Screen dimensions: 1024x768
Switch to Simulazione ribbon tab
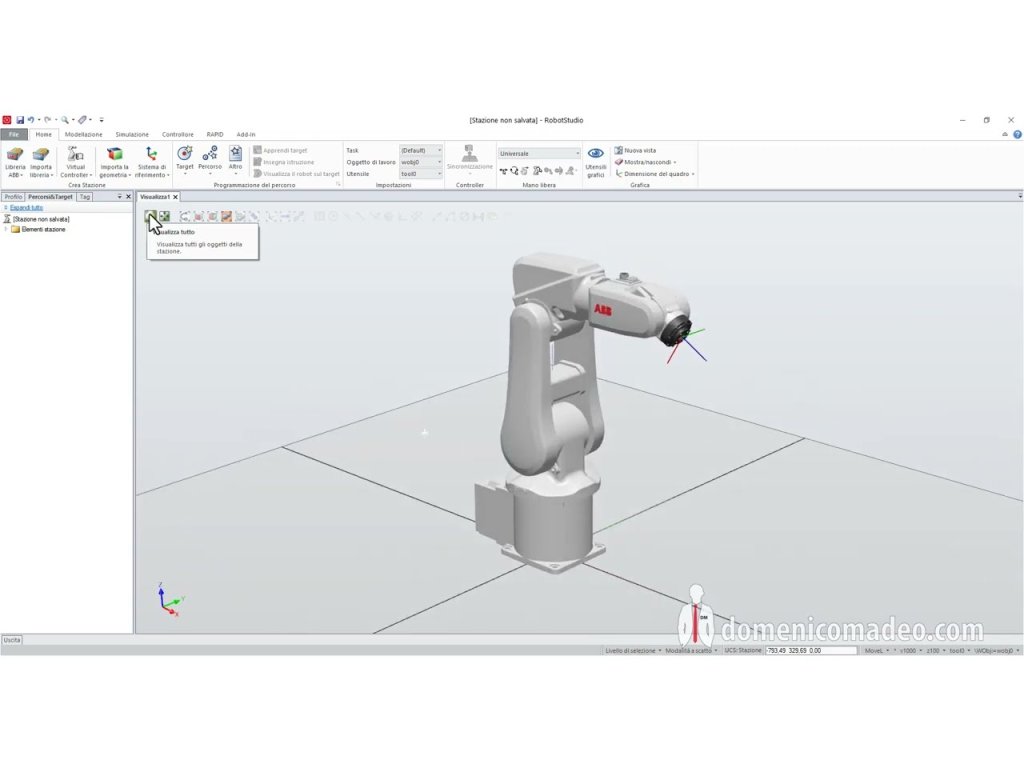click(x=132, y=135)
